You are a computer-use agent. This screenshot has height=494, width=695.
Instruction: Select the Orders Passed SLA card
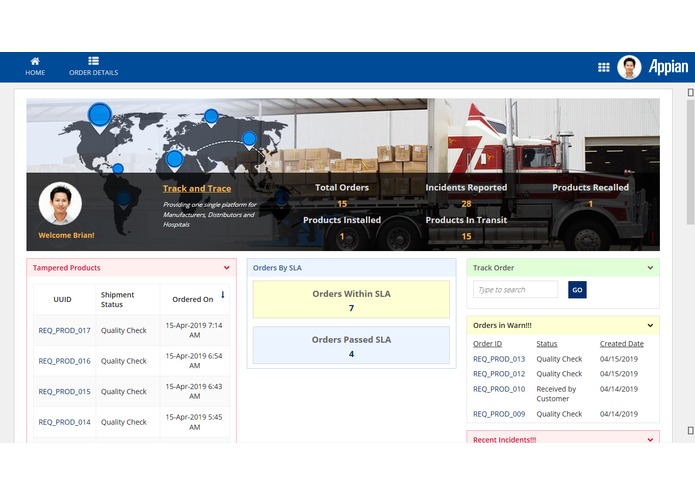coord(351,345)
